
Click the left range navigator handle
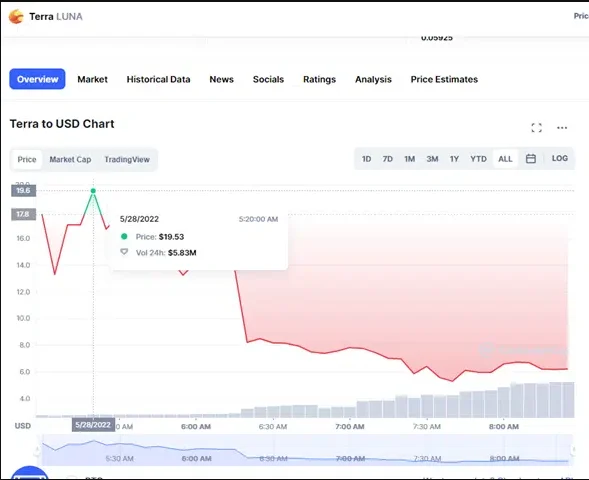[x=37, y=450]
